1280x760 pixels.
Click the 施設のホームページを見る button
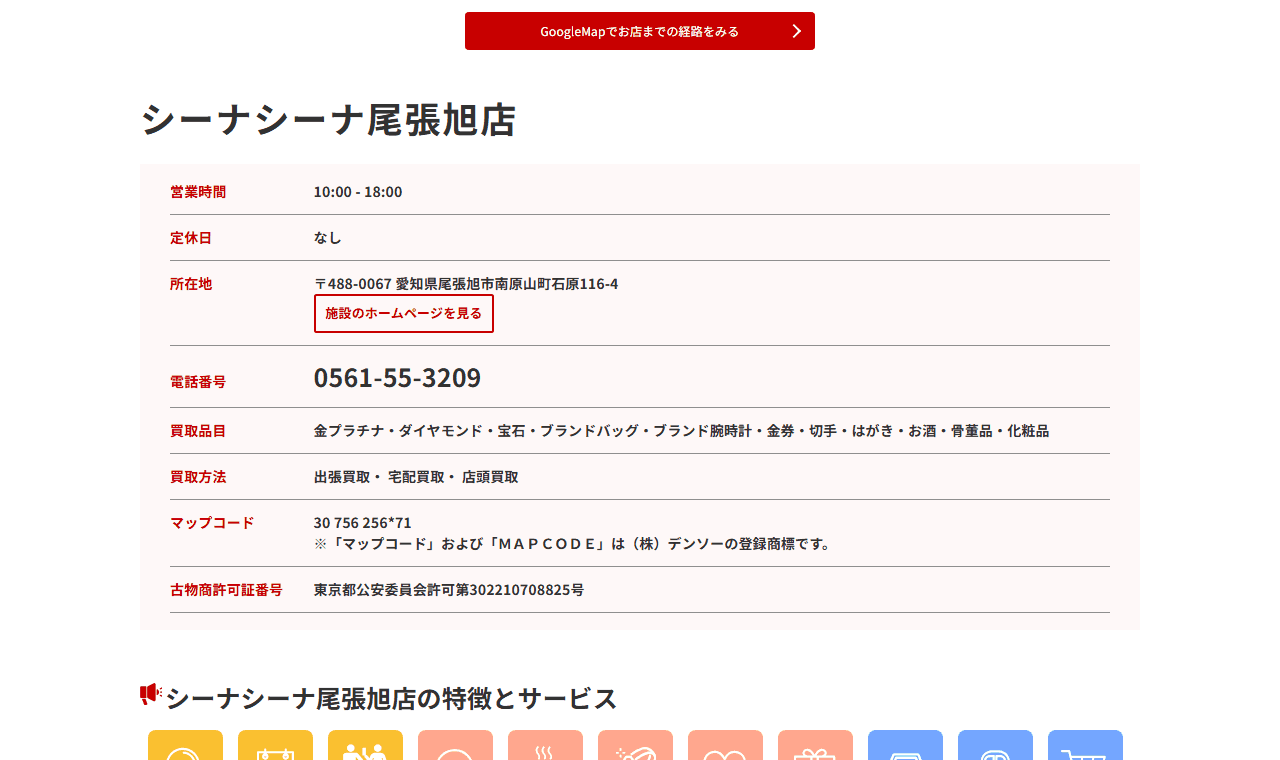tap(404, 313)
